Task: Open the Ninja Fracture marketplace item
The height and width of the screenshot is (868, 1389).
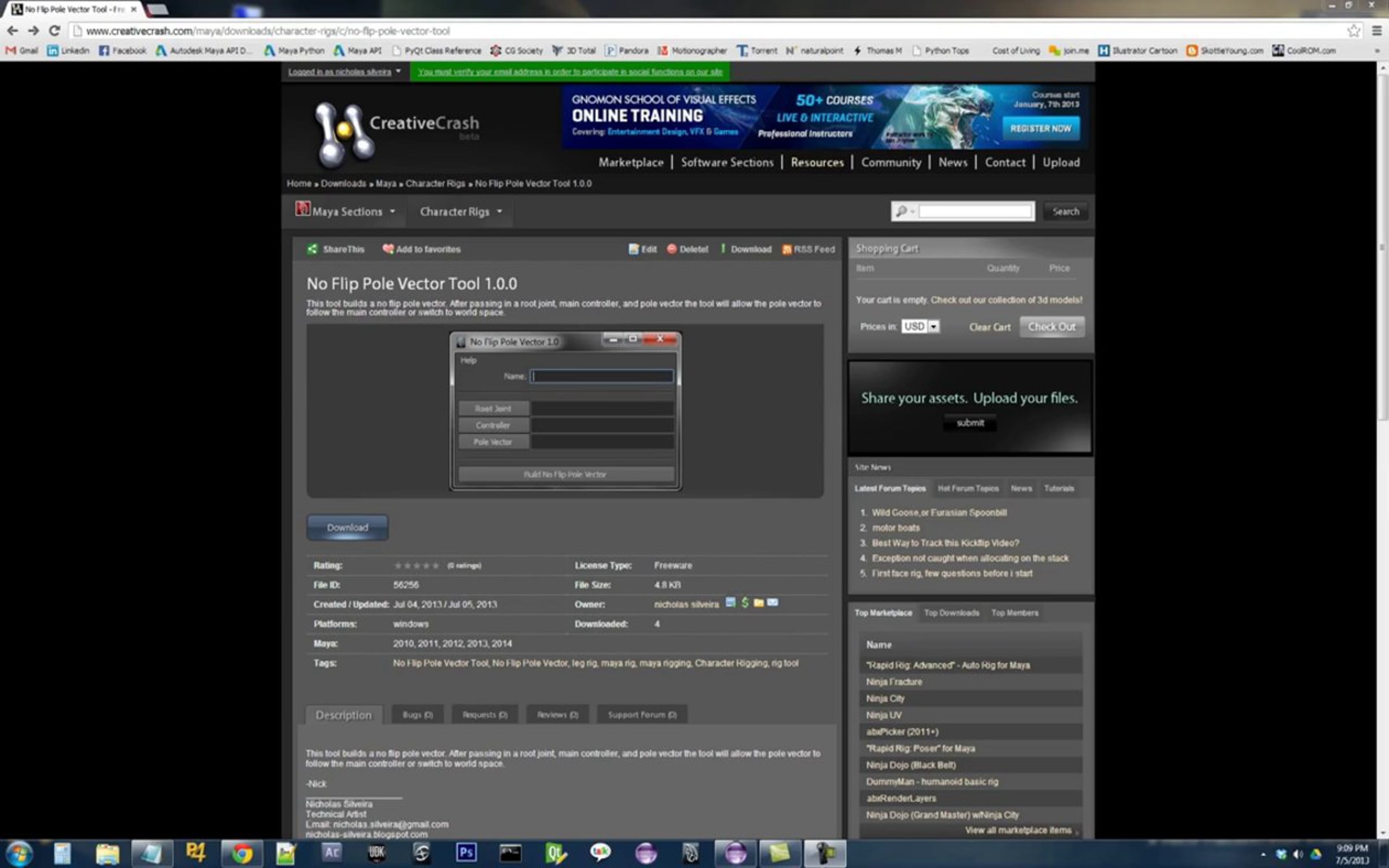Action: pos(894,682)
